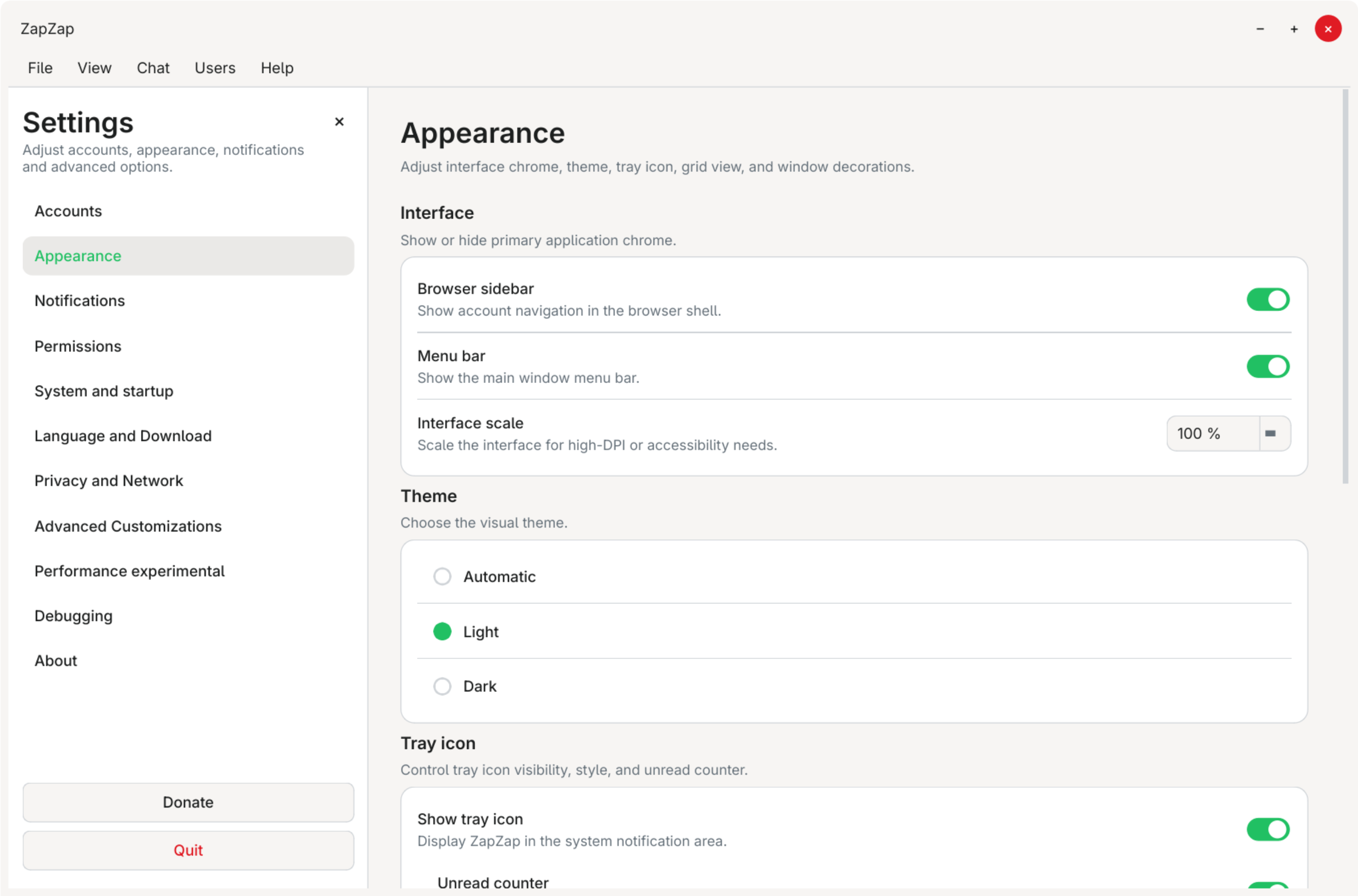Toggle the Menu bar switch
The width and height of the screenshot is (1358, 896).
click(x=1267, y=366)
